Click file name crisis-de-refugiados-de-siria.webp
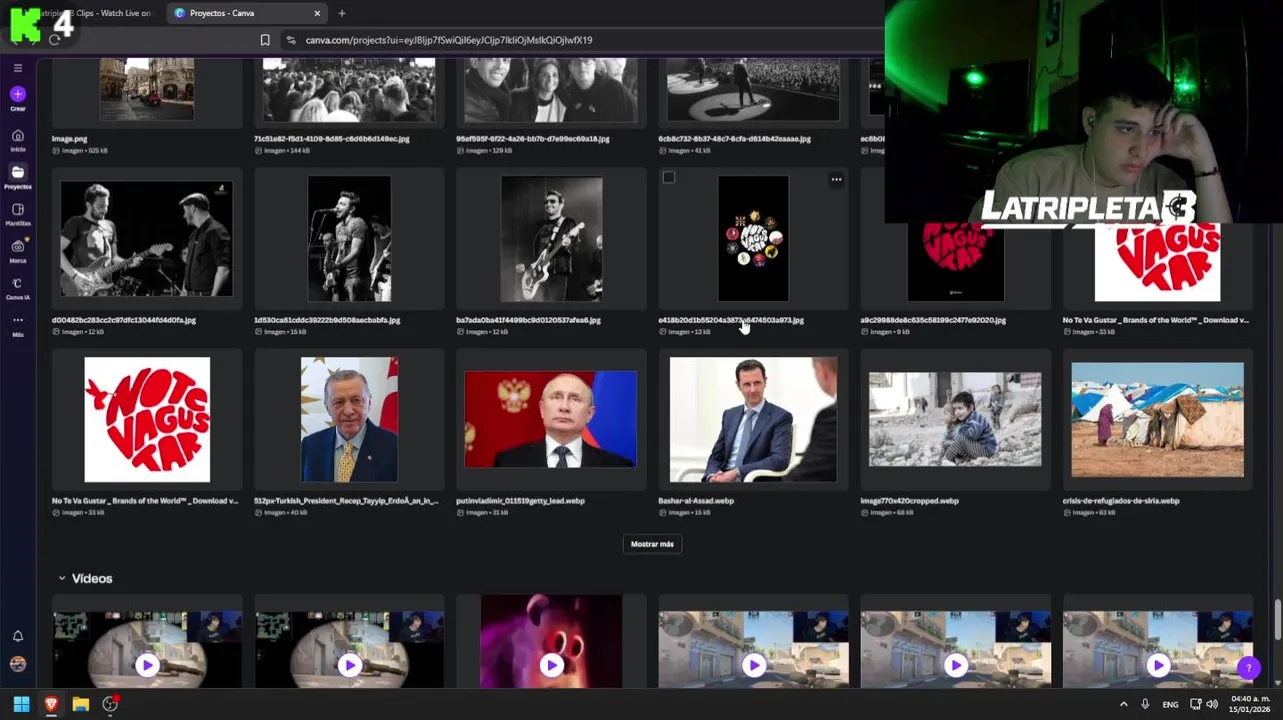 1121,501
